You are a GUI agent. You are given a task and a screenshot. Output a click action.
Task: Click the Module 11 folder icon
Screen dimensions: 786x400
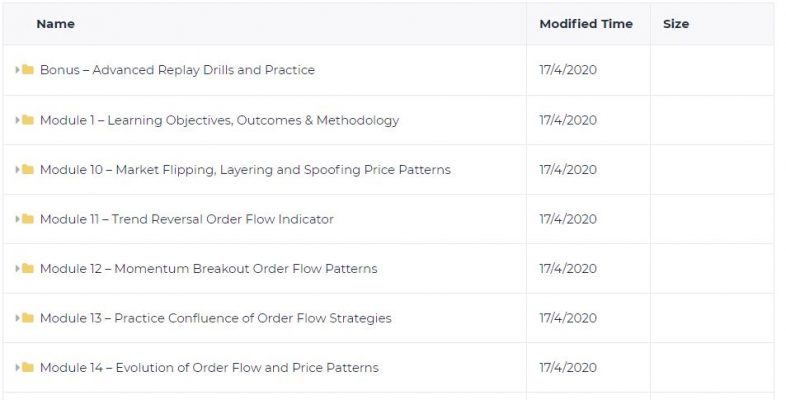click(28, 219)
